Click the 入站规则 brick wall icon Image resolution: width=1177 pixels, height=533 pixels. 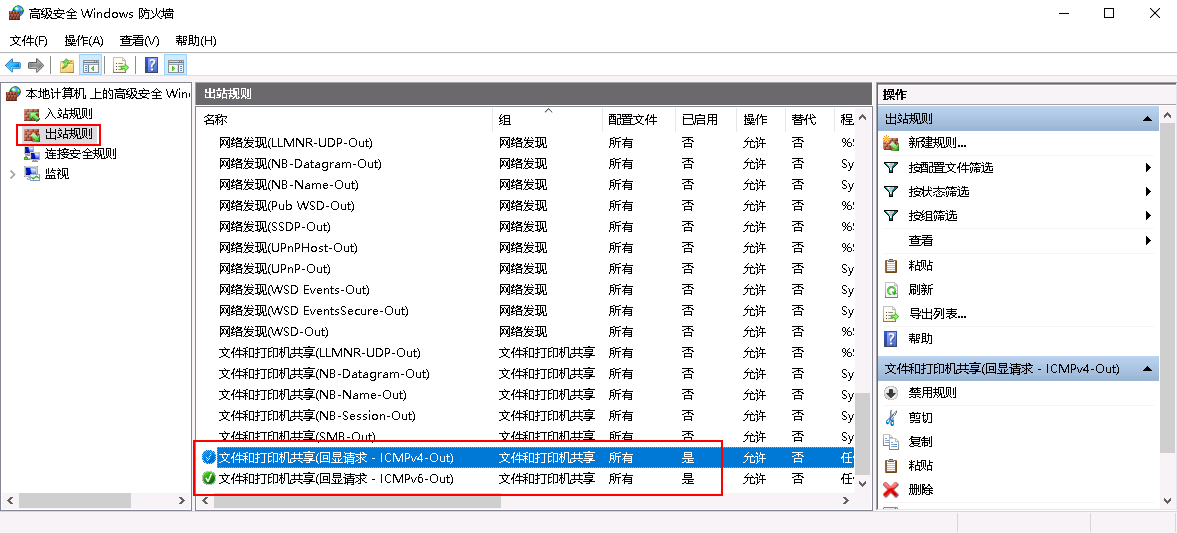pyautogui.click(x=32, y=114)
